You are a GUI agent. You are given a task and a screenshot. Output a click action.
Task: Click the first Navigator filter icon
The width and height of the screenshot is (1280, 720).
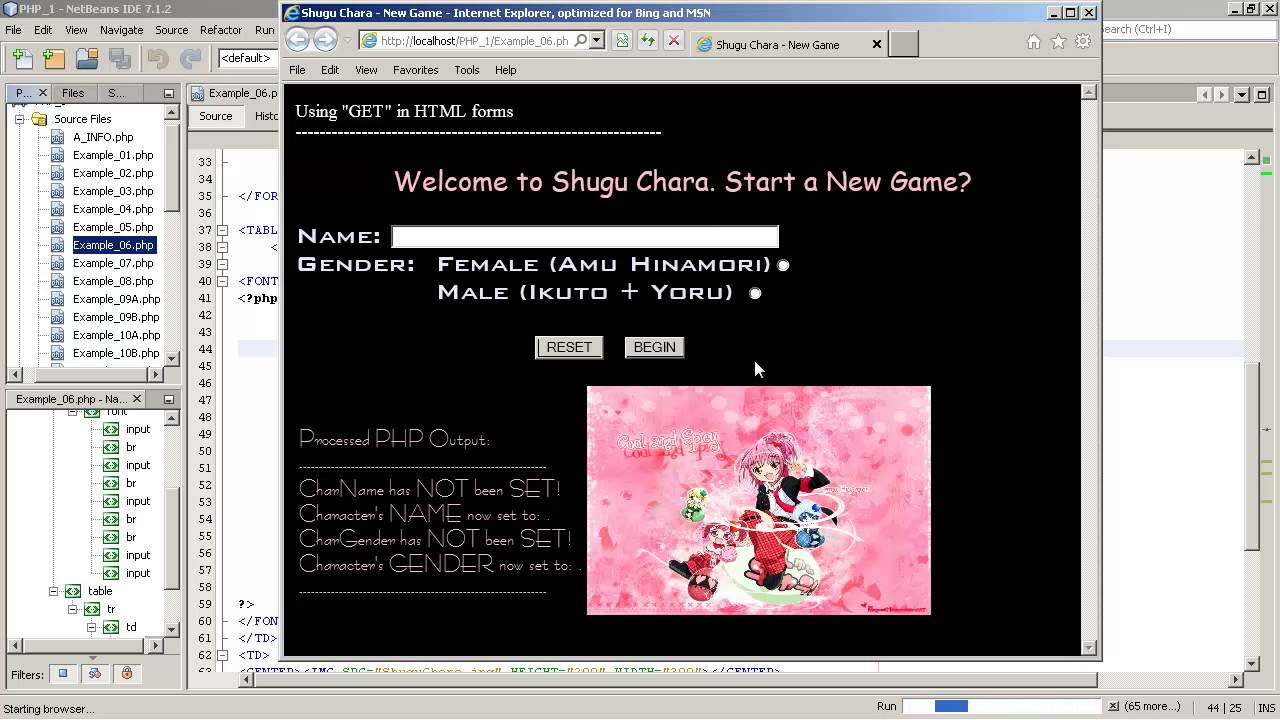[63, 674]
